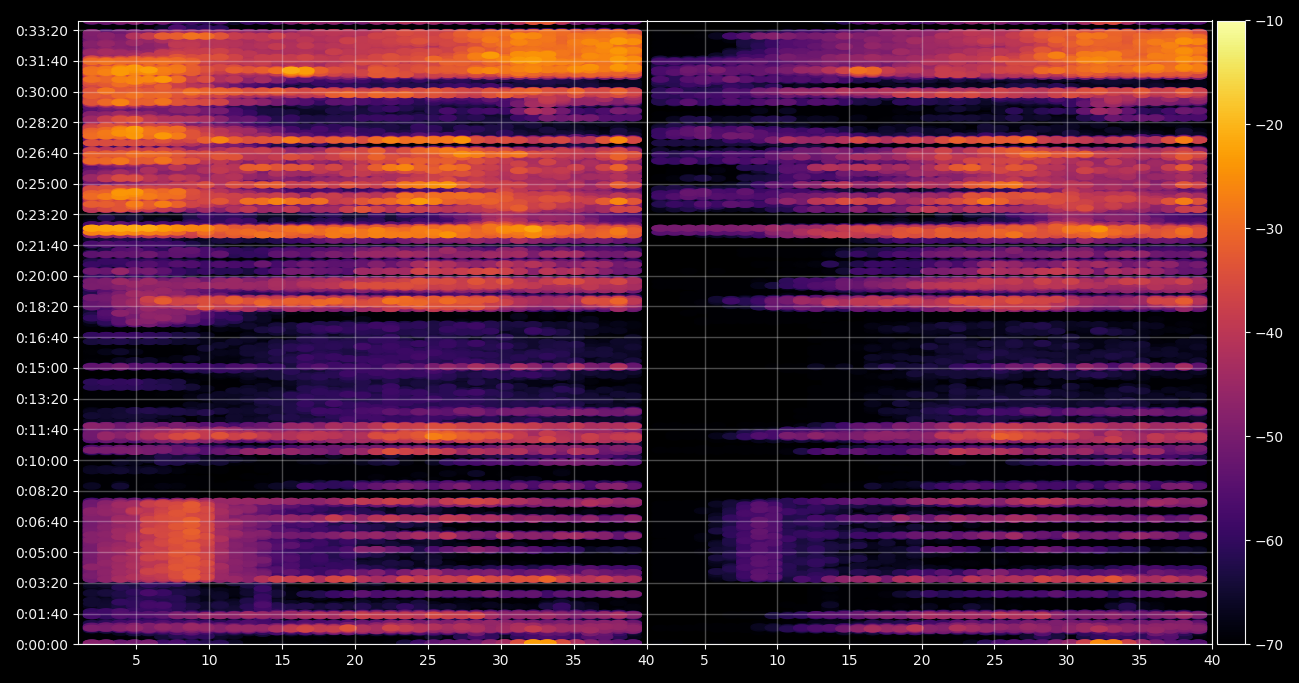
Task: Select the −20 colorbar tick label
Action: pyautogui.click(x=1268, y=125)
